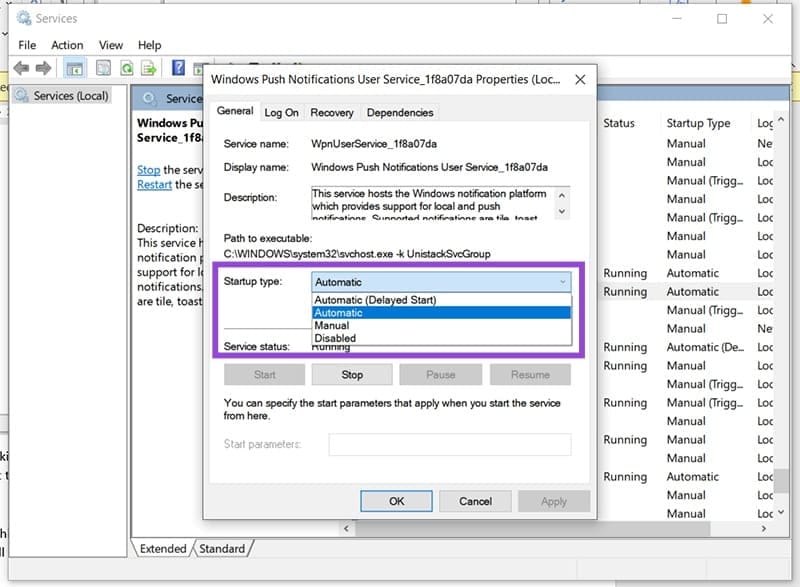Toggle the Show/Hide Console Tree icon
800x587 pixels.
click(74, 68)
